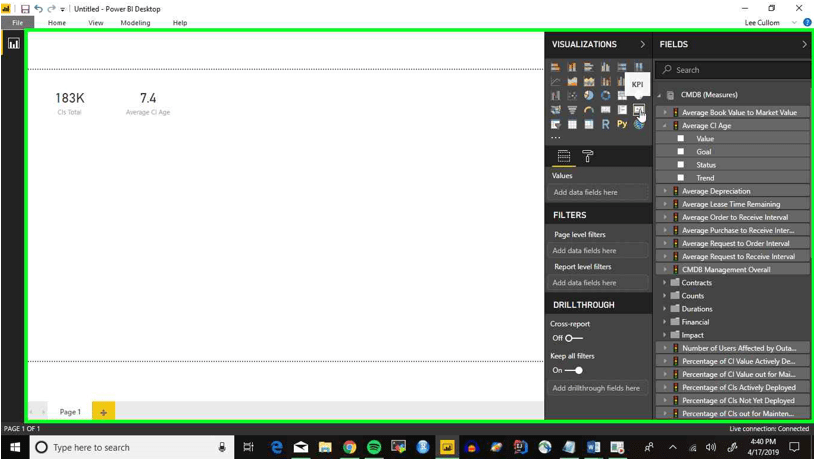The width and height of the screenshot is (816, 460).
Task: Select the 100% stacked bar chart visual
Action: click(x=622, y=67)
